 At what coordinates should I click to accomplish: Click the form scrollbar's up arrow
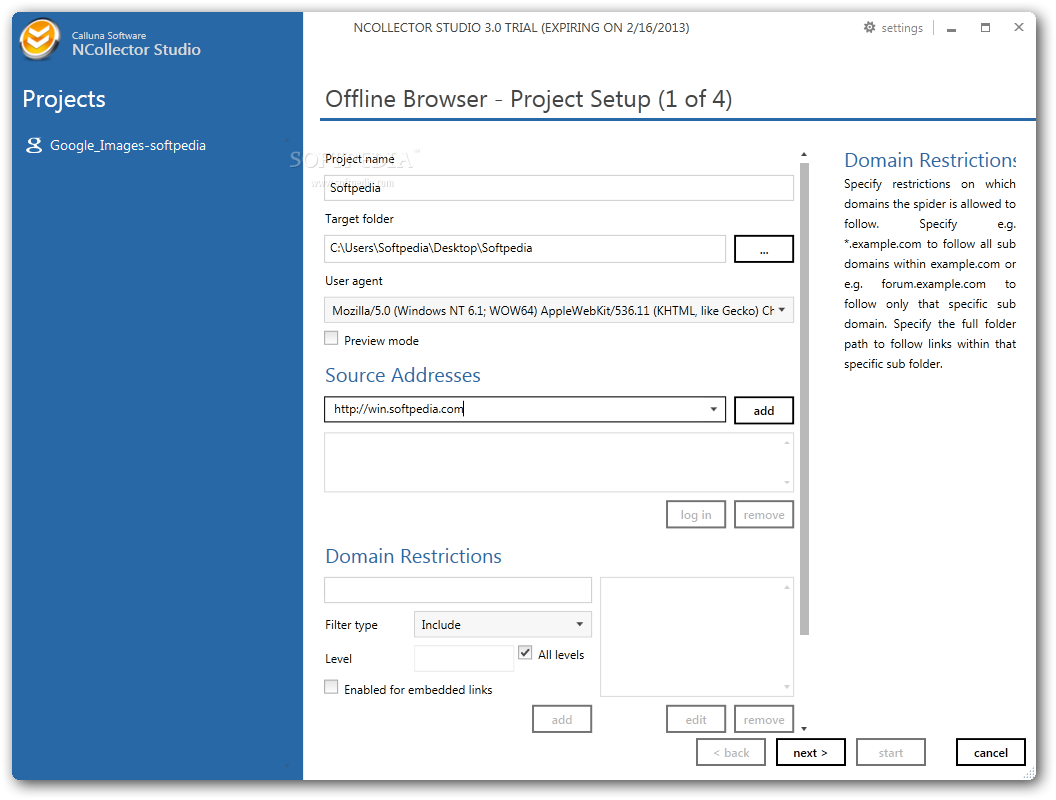point(804,155)
